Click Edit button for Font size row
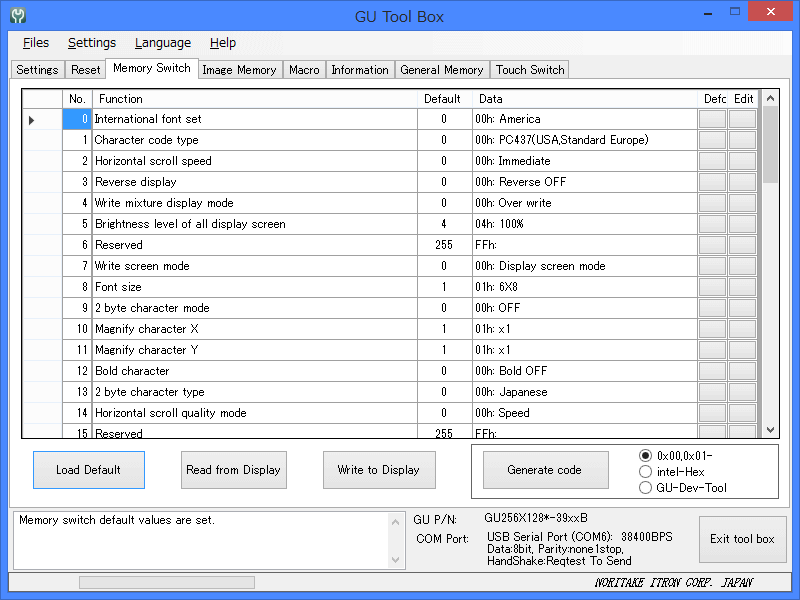Image resolution: width=800 pixels, height=600 pixels. [x=742, y=287]
